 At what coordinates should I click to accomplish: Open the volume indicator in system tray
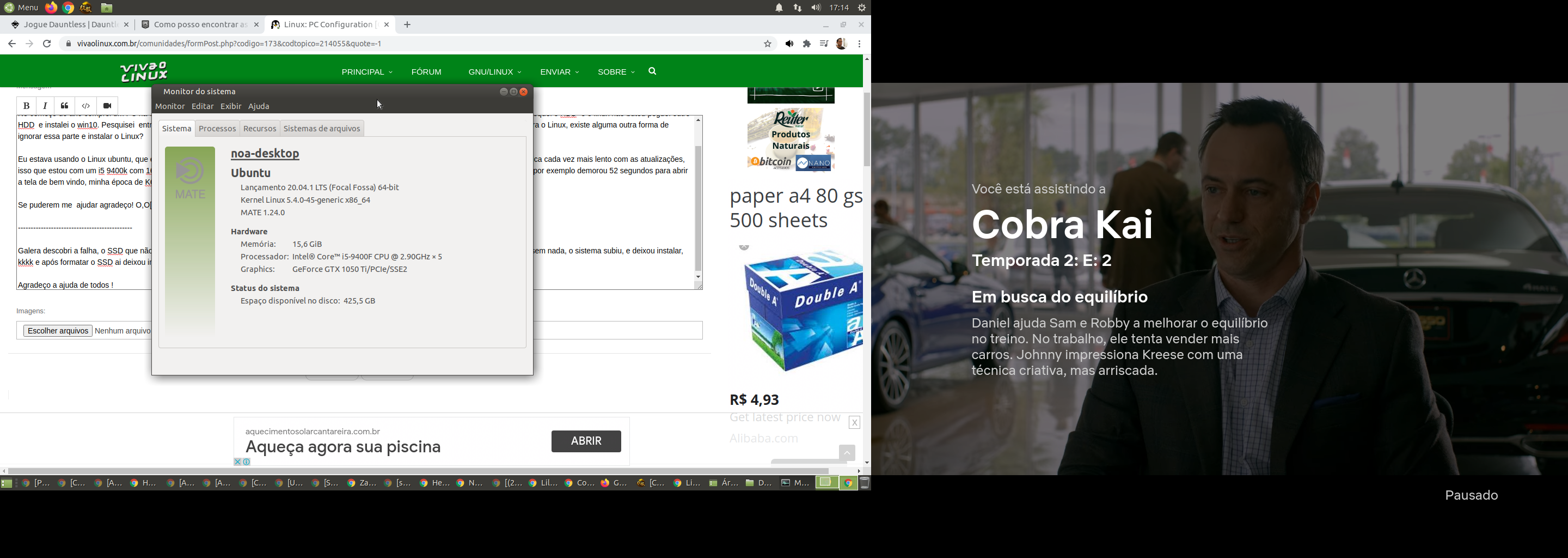(x=816, y=8)
